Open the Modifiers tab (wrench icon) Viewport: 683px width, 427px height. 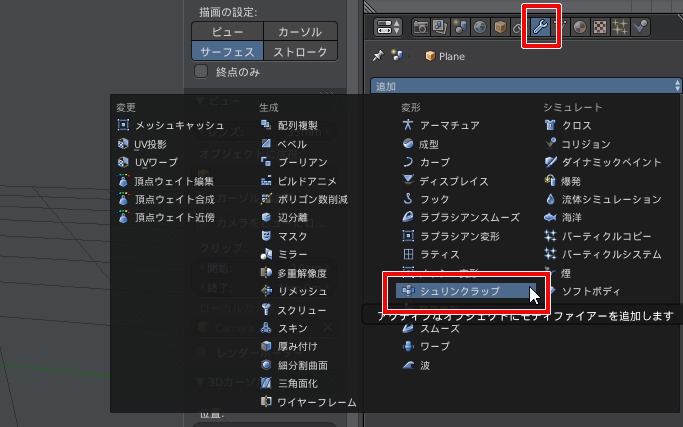pyautogui.click(x=541, y=27)
